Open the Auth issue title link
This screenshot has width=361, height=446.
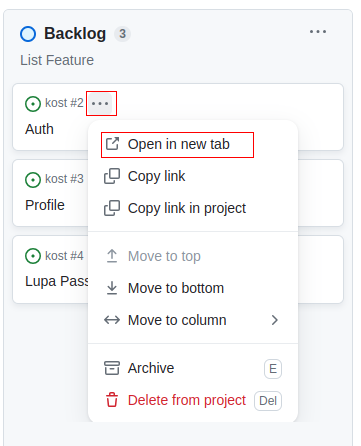39,129
